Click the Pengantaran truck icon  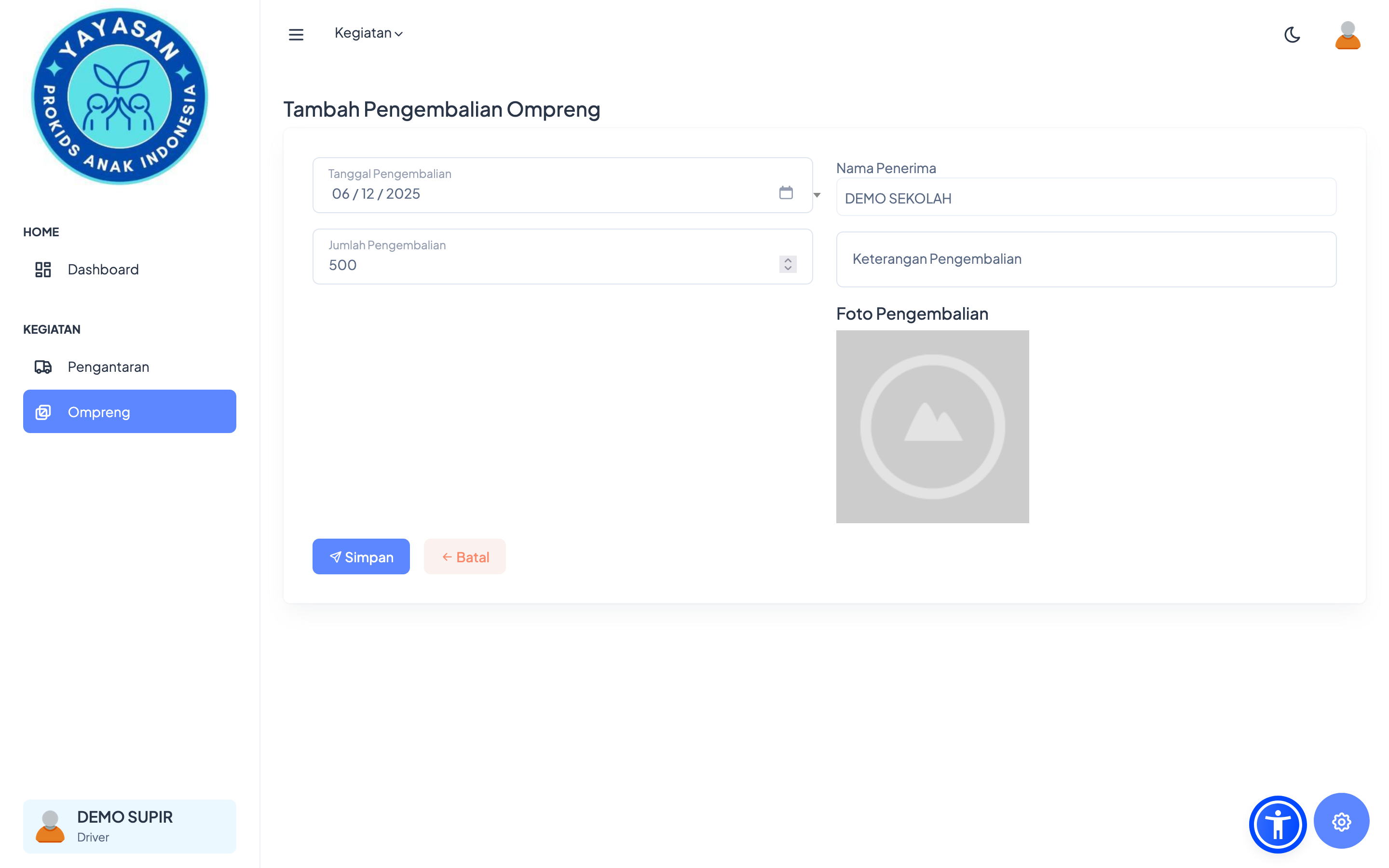point(43,367)
